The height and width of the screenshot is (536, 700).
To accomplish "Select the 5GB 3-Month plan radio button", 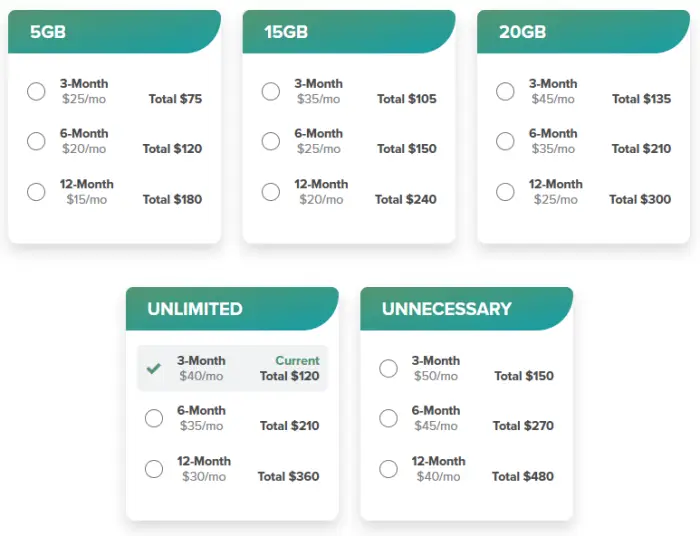I will click(x=36, y=91).
